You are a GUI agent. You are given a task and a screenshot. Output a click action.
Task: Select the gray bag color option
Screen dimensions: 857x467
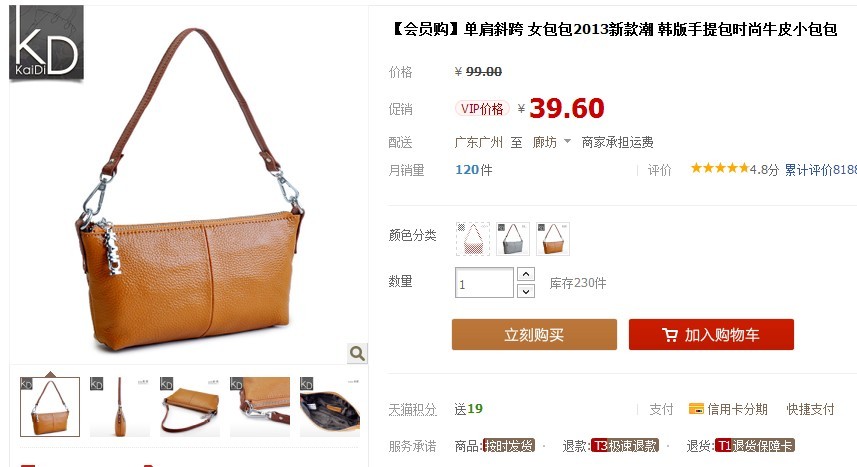tap(513, 238)
